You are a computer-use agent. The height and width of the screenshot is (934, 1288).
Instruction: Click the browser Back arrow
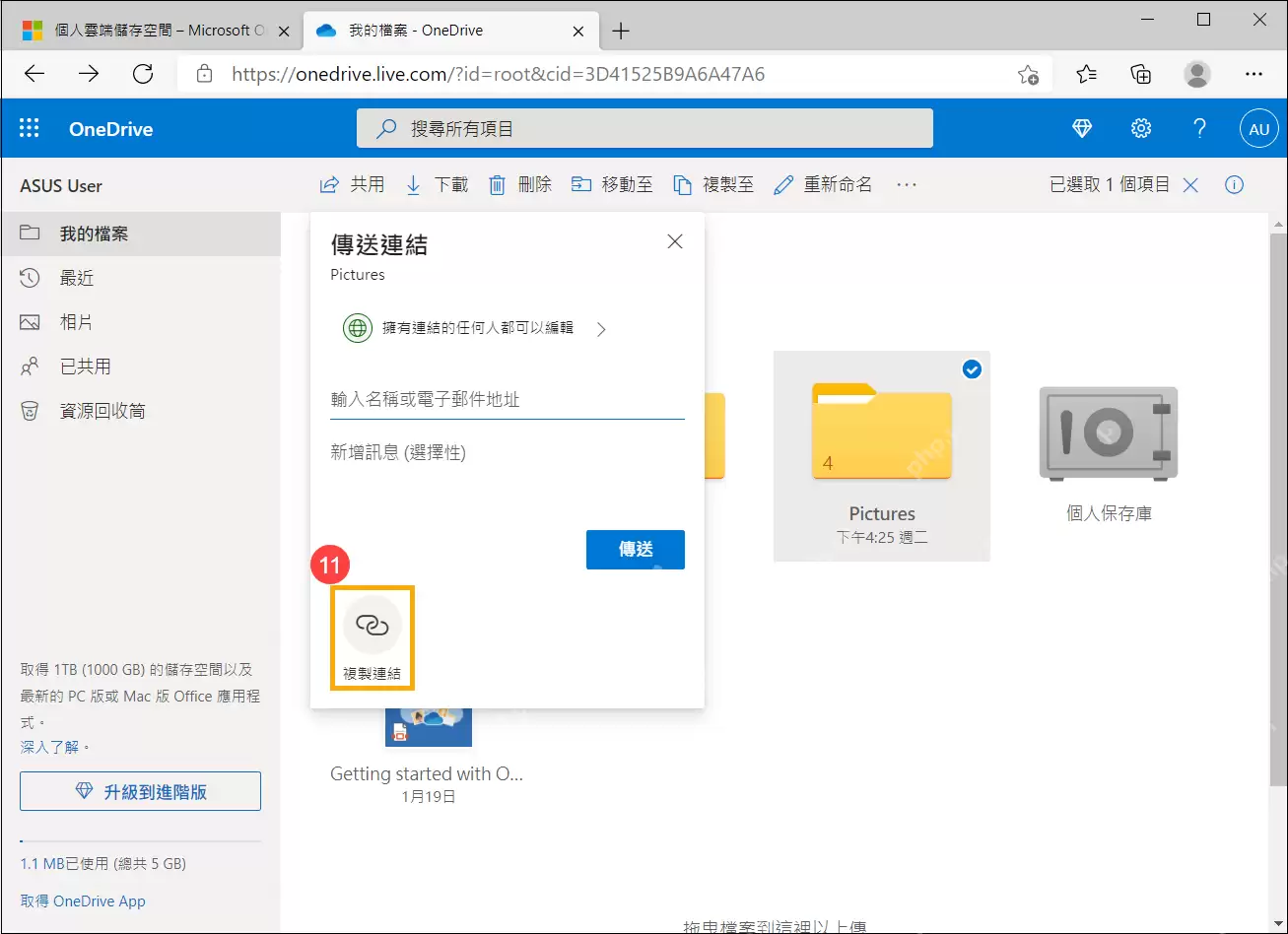point(34,74)
